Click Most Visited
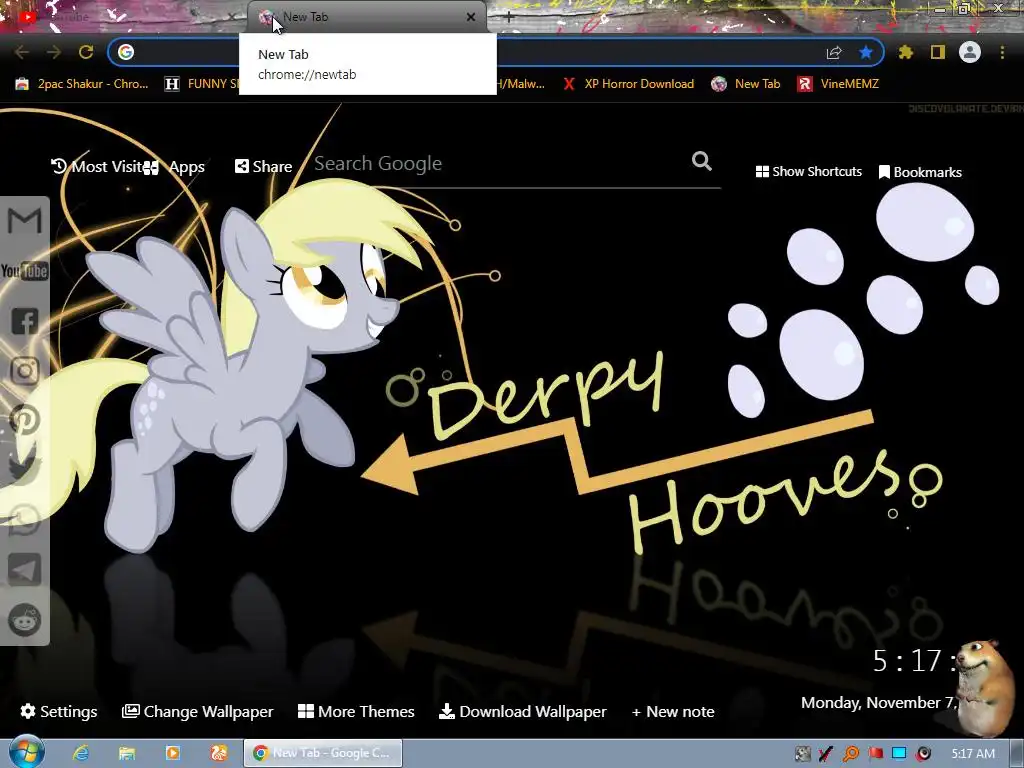This screenshot has height=768, width=1024. pyautogui.click(x=97, y=167)
